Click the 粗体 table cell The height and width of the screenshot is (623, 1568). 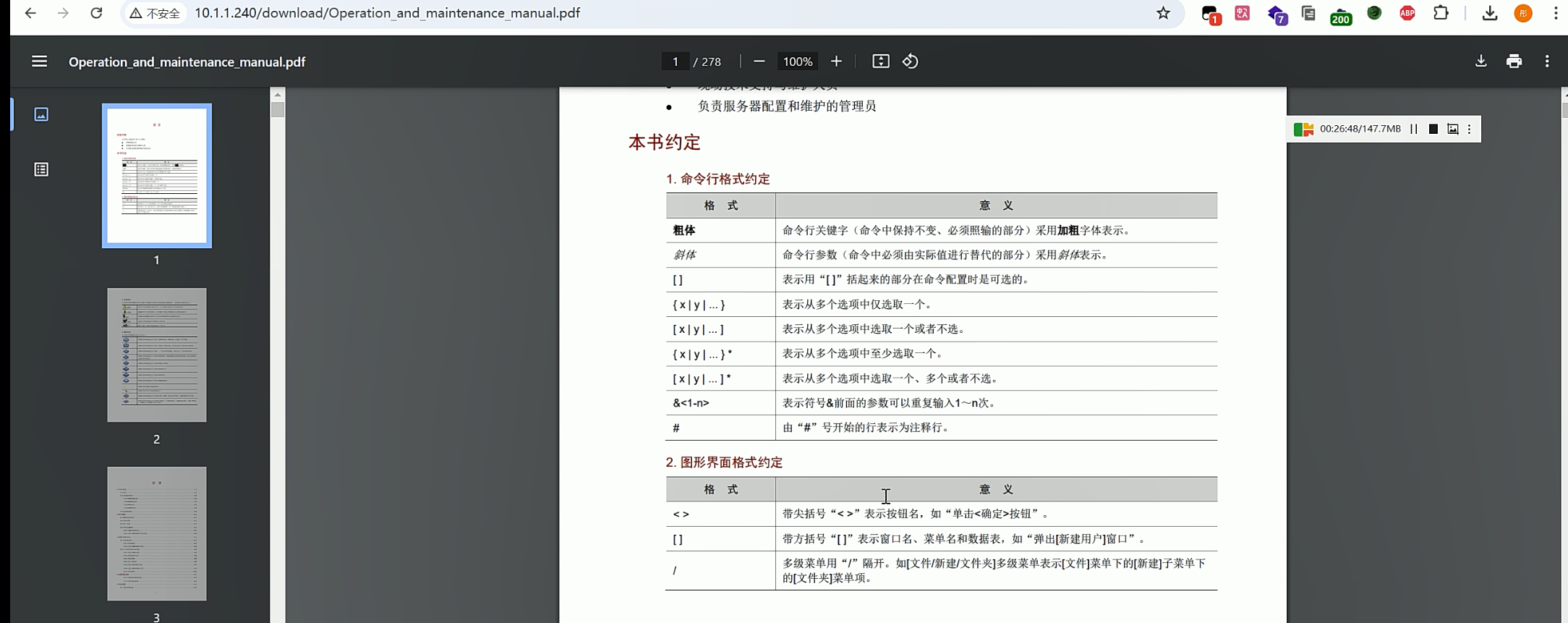[720, 230]
